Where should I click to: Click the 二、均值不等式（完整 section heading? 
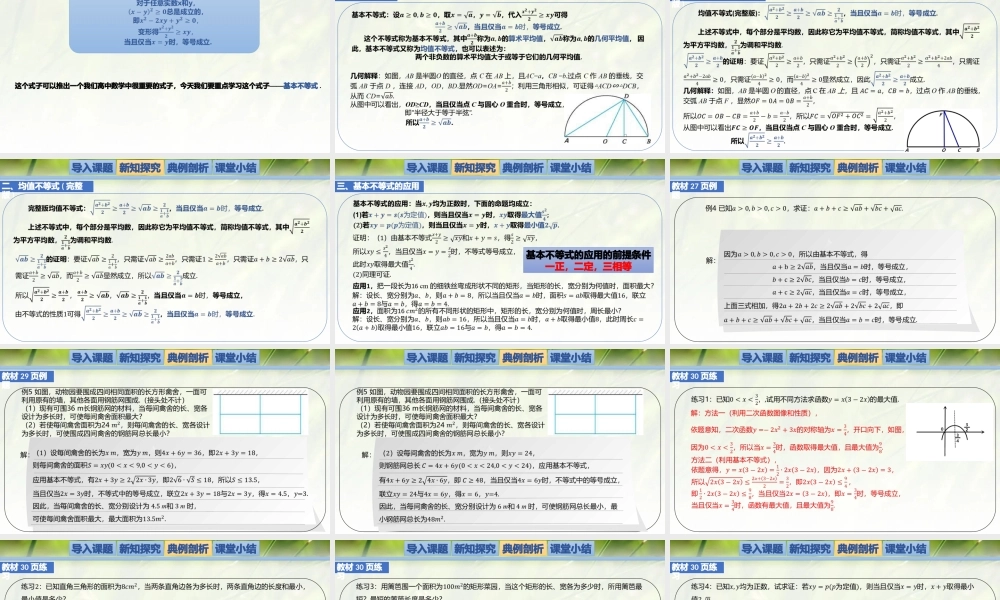47,186
